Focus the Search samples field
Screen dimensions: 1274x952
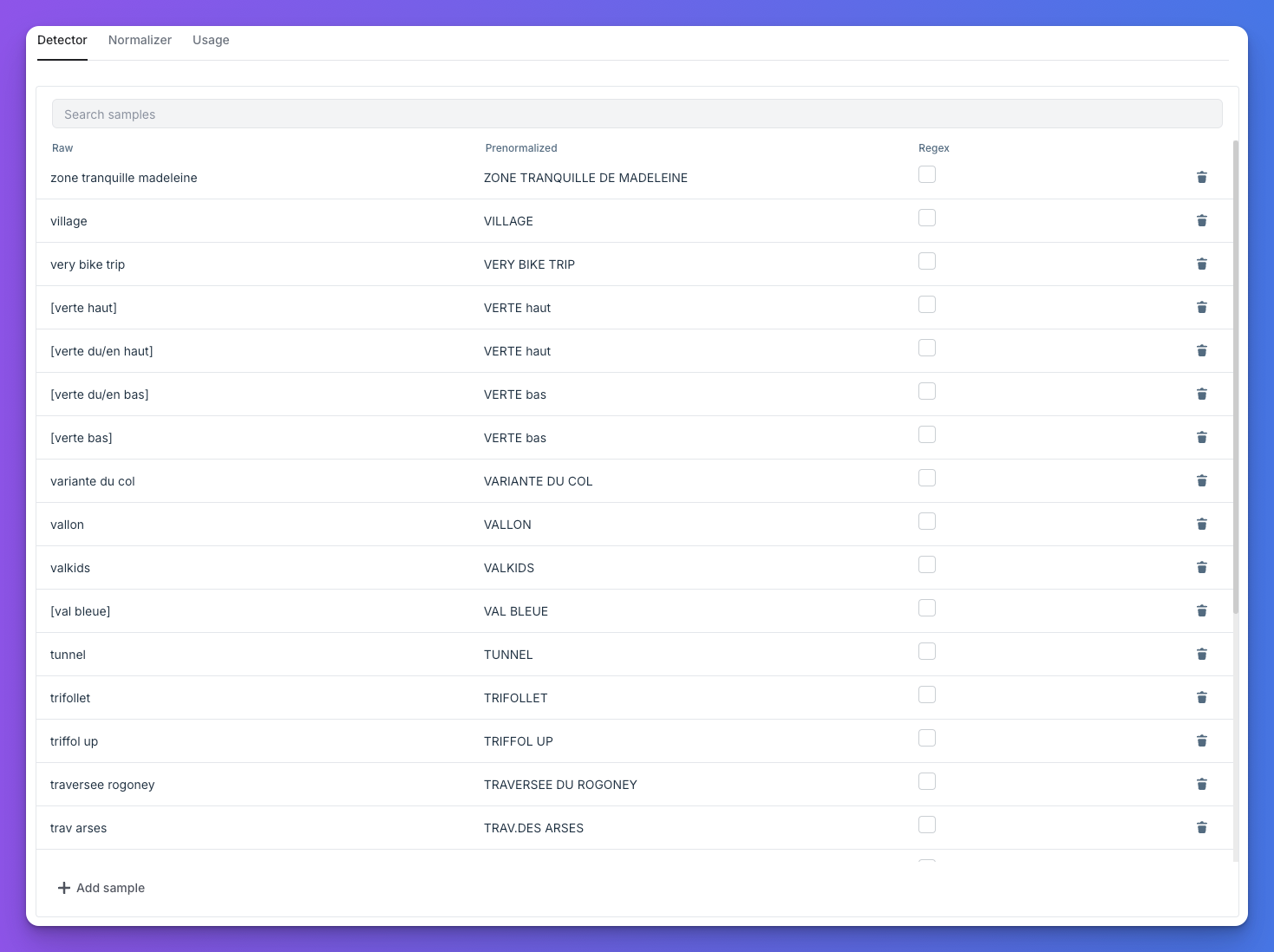637,114
